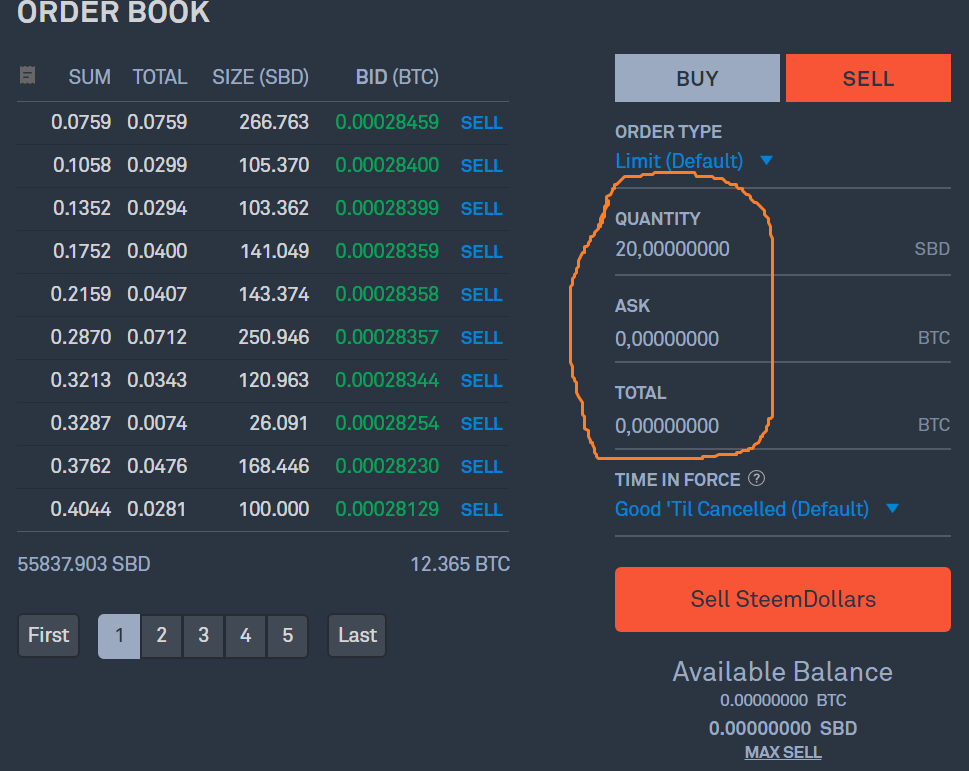Click the 55837.903 SBD total
The height and width of the screenshot is (771, 969).
tap(84, 564)
